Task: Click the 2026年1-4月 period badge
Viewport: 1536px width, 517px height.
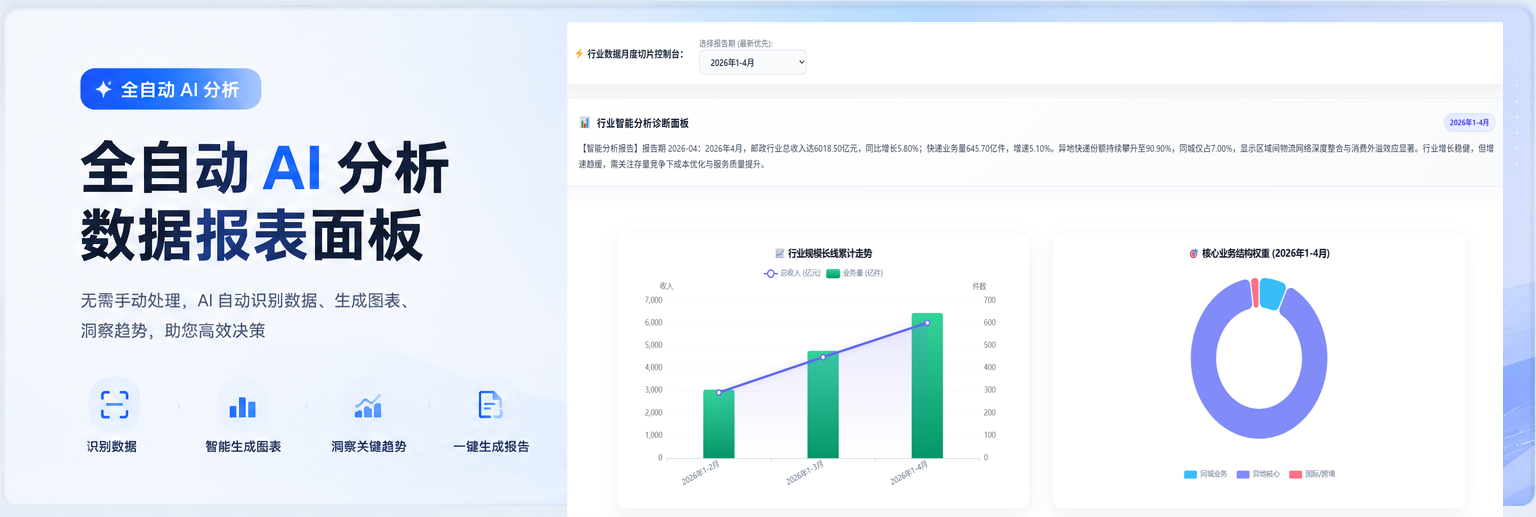Action: click(1469, 123)
